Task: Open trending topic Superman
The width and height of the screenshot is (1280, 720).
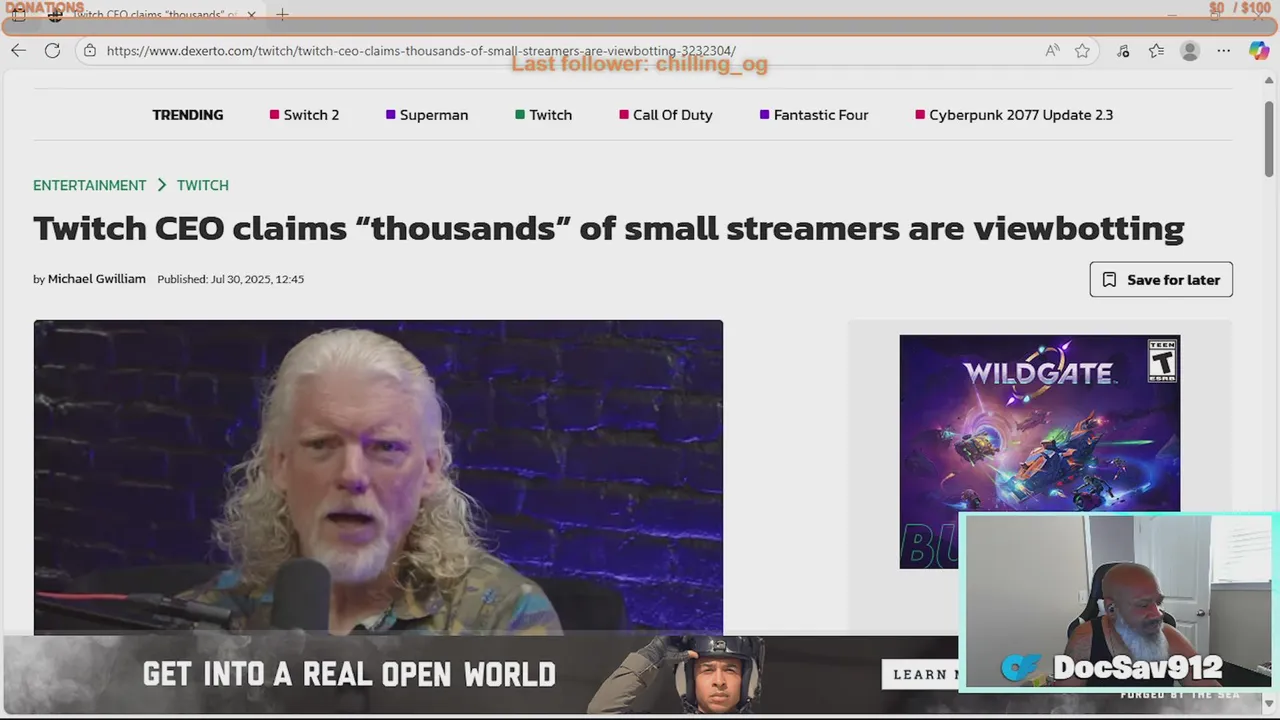Action: point(427,115)
